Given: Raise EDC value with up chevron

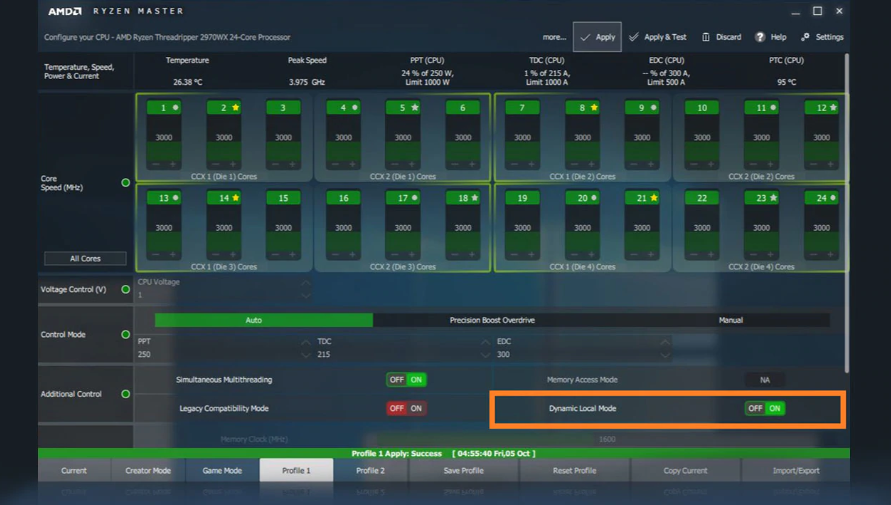Looking at the screenshot, I should [665, 342].
